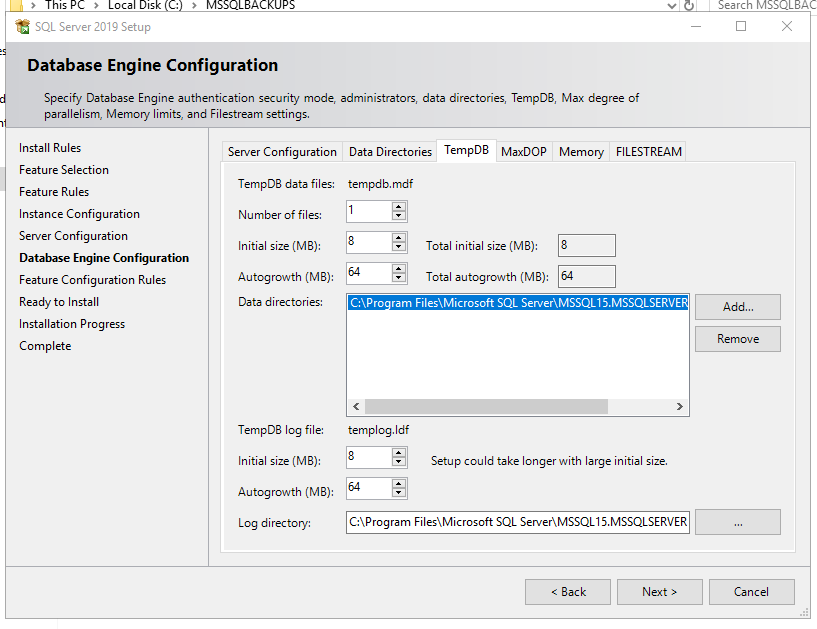The width and height of the screenshot is (817, 629).
Task: Click Add... to add a data directory
Action: (x=738, y=307)
